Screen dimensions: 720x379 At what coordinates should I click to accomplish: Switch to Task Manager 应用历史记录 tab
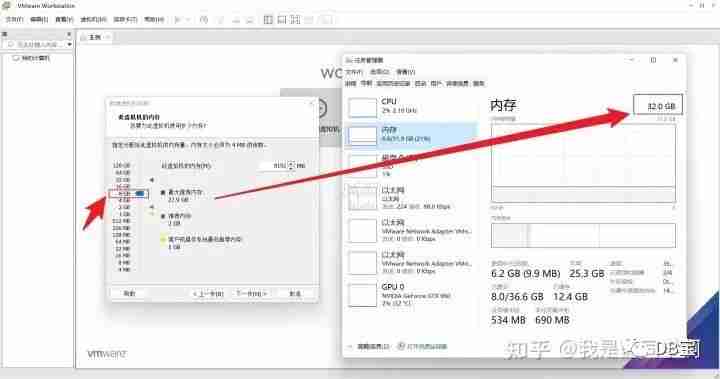click(x=394, y=84)
